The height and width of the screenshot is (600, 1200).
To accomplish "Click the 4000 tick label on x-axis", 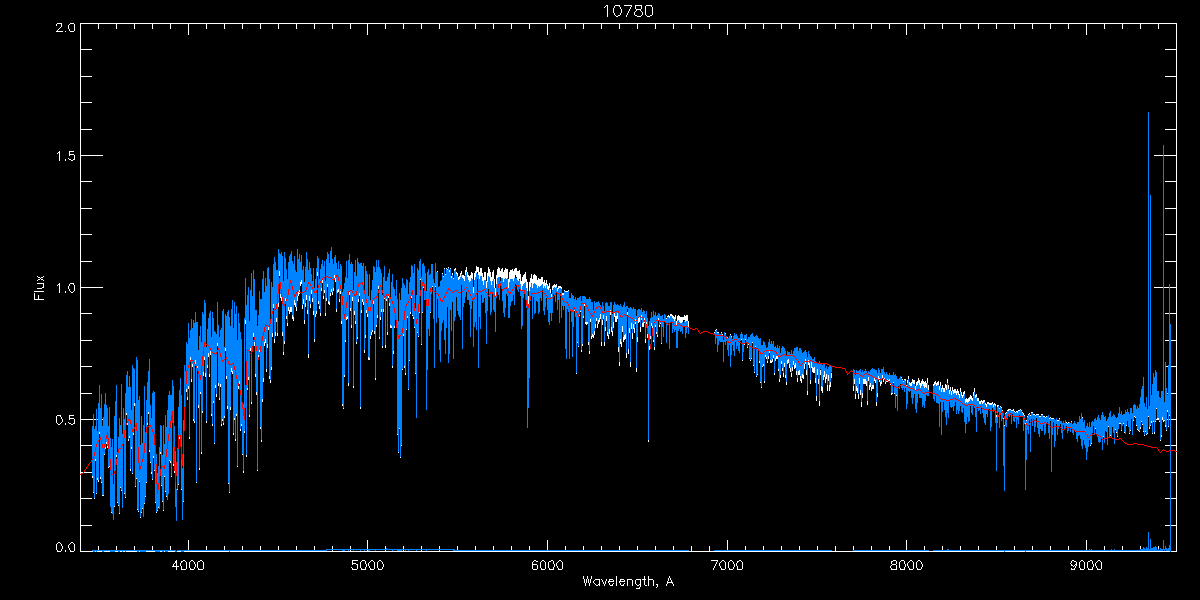I will 188,564.
